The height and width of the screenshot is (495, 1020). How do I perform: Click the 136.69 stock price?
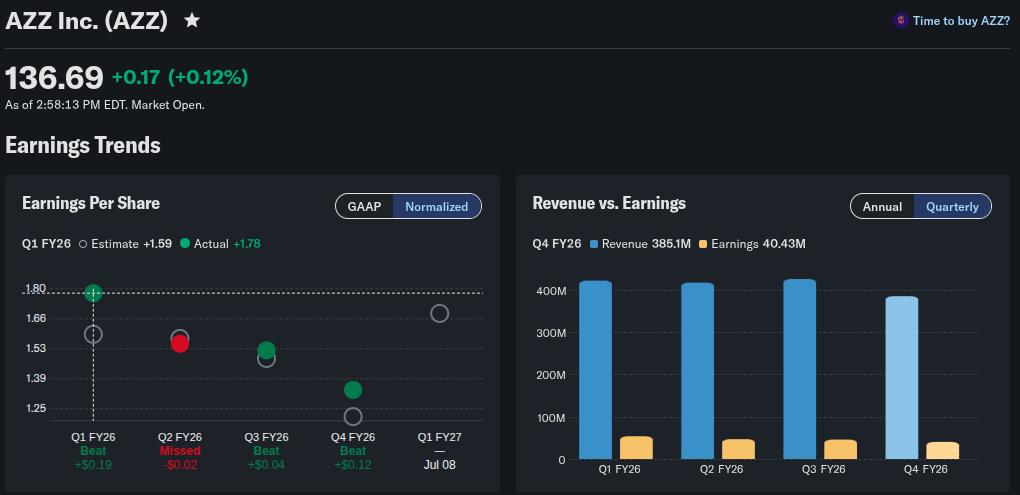tap(55, 78)
